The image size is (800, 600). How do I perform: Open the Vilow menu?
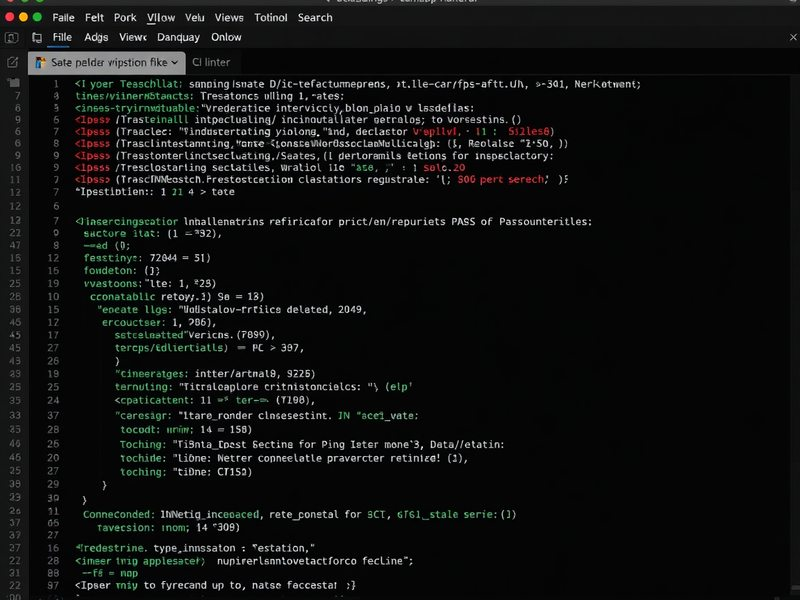click(161, 18)
